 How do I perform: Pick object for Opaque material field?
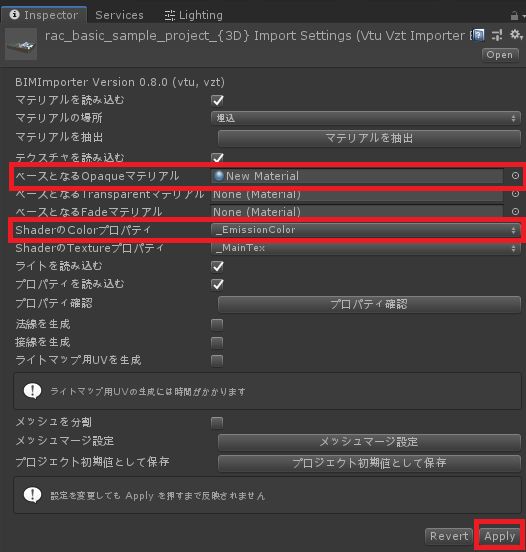pos(515,176)
